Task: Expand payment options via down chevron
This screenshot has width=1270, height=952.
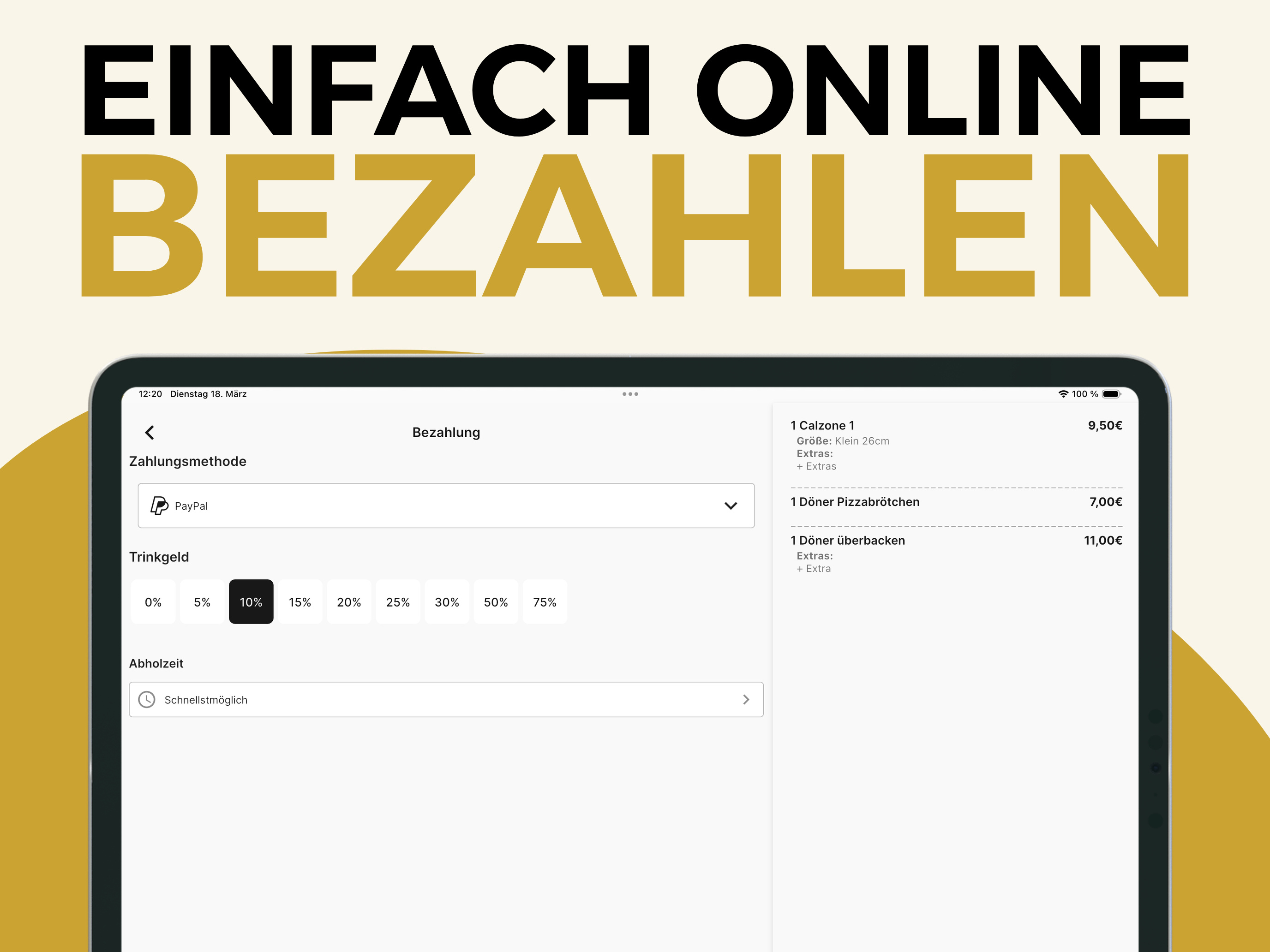Action: (731, 506)
